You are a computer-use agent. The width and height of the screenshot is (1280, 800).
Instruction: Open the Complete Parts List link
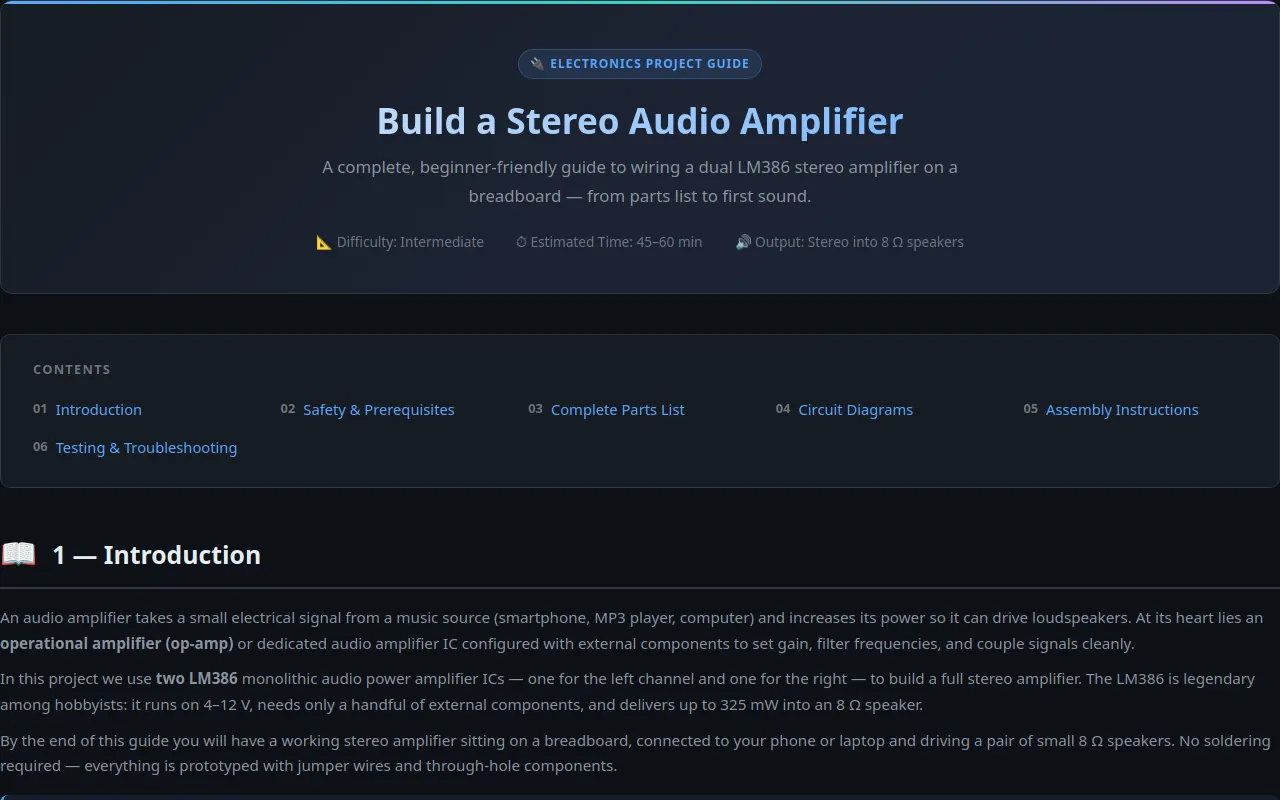617,410
